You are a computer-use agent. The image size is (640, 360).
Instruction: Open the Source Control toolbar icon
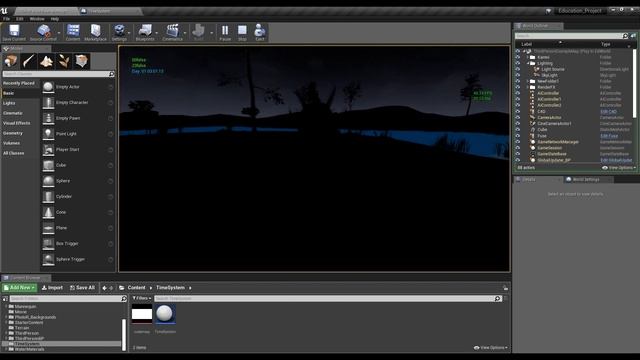[x=43, y=32]
